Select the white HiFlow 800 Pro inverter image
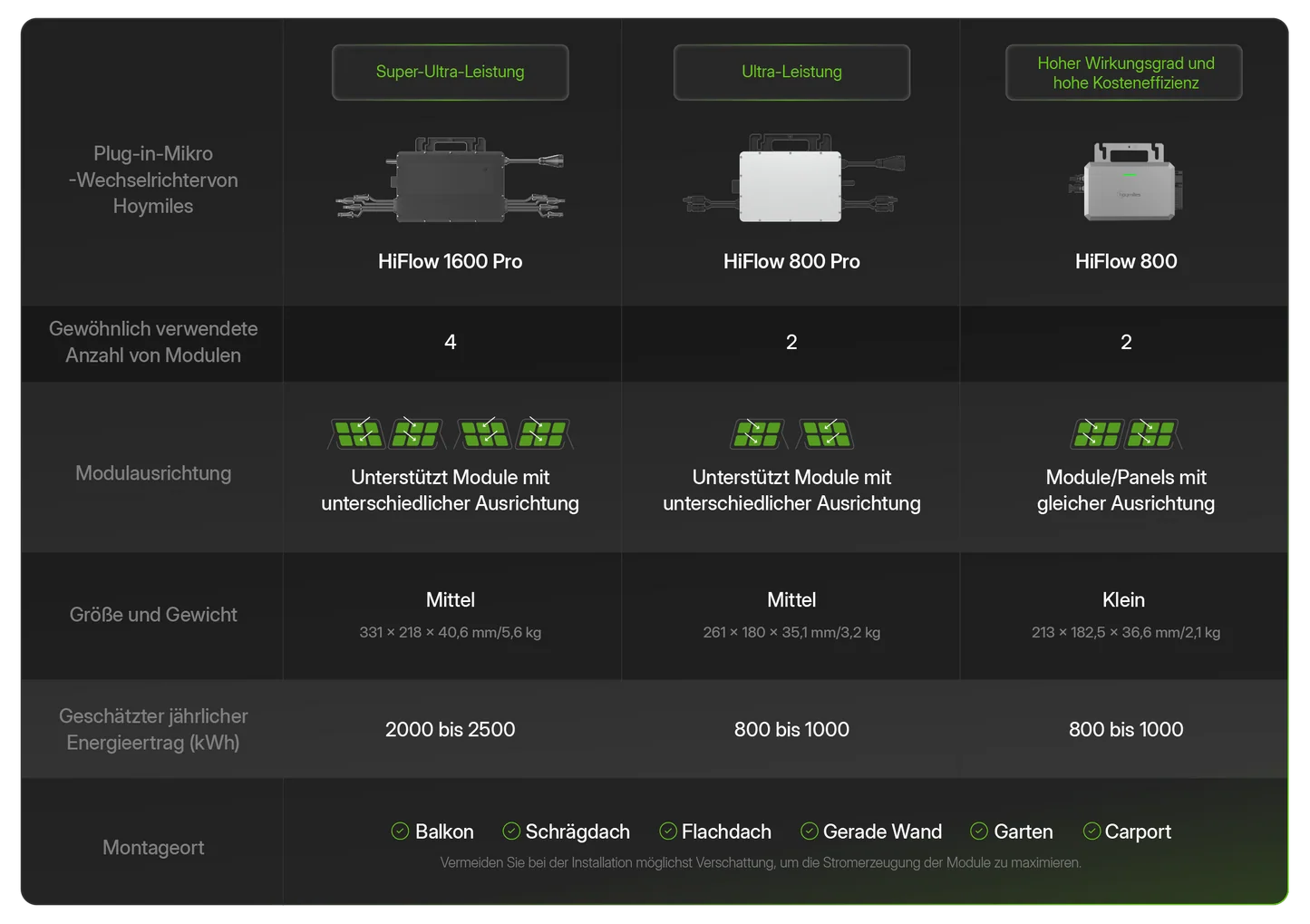 click(x=792, y=179)
